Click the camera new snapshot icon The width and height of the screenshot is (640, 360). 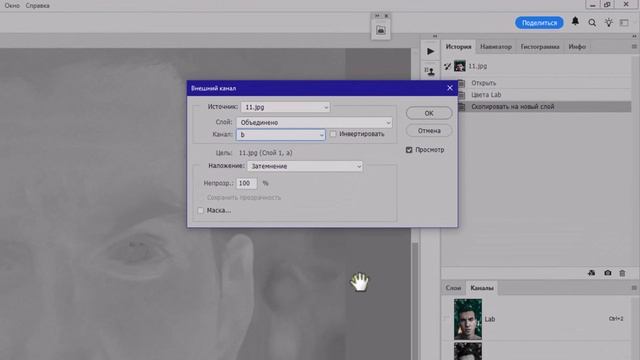(x=607, y=273)
